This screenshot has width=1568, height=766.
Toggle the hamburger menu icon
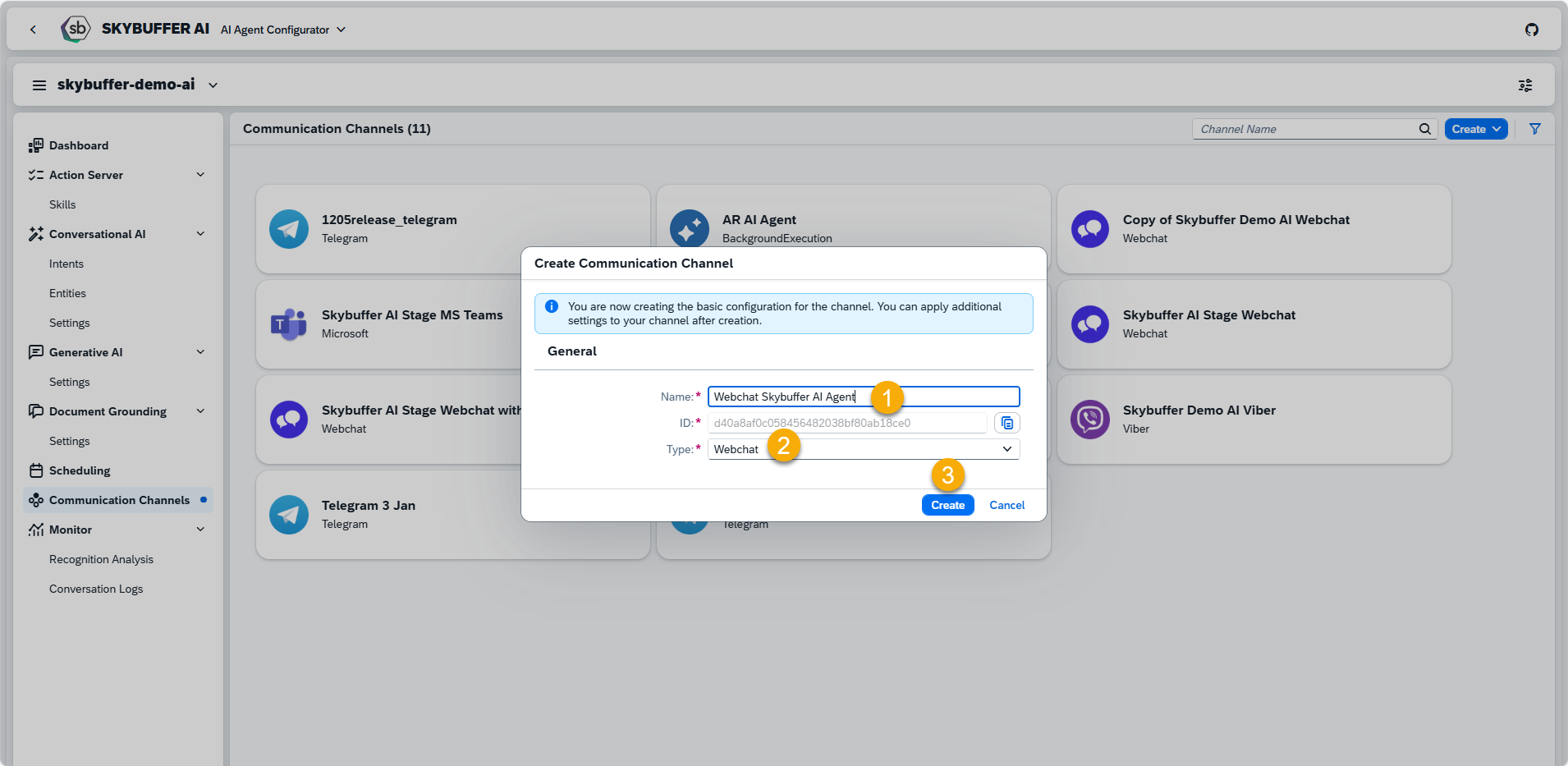(x=39, y=85)
